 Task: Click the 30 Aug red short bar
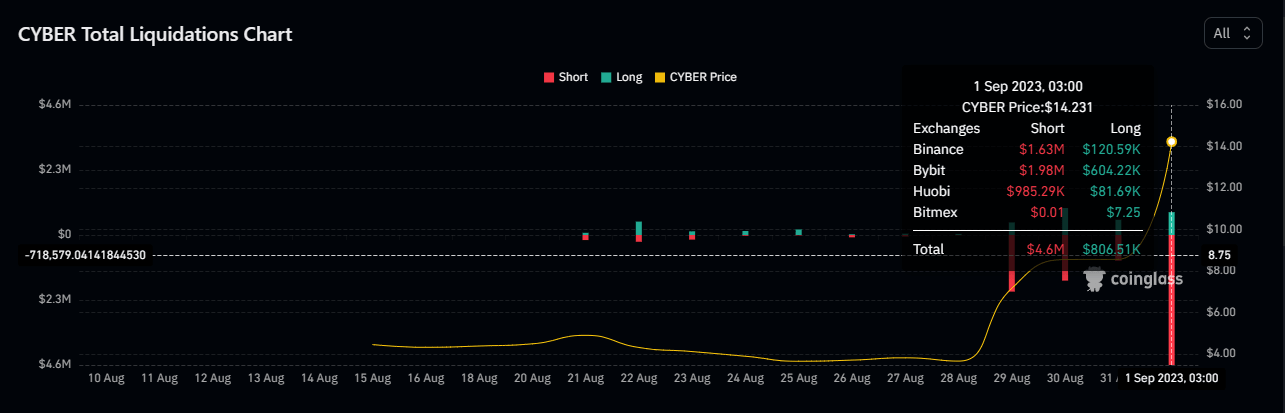(1065, 258)
